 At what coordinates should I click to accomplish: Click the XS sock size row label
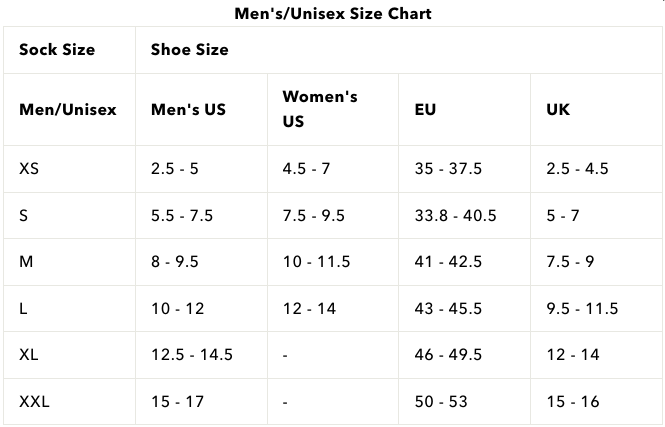point(29,169)
